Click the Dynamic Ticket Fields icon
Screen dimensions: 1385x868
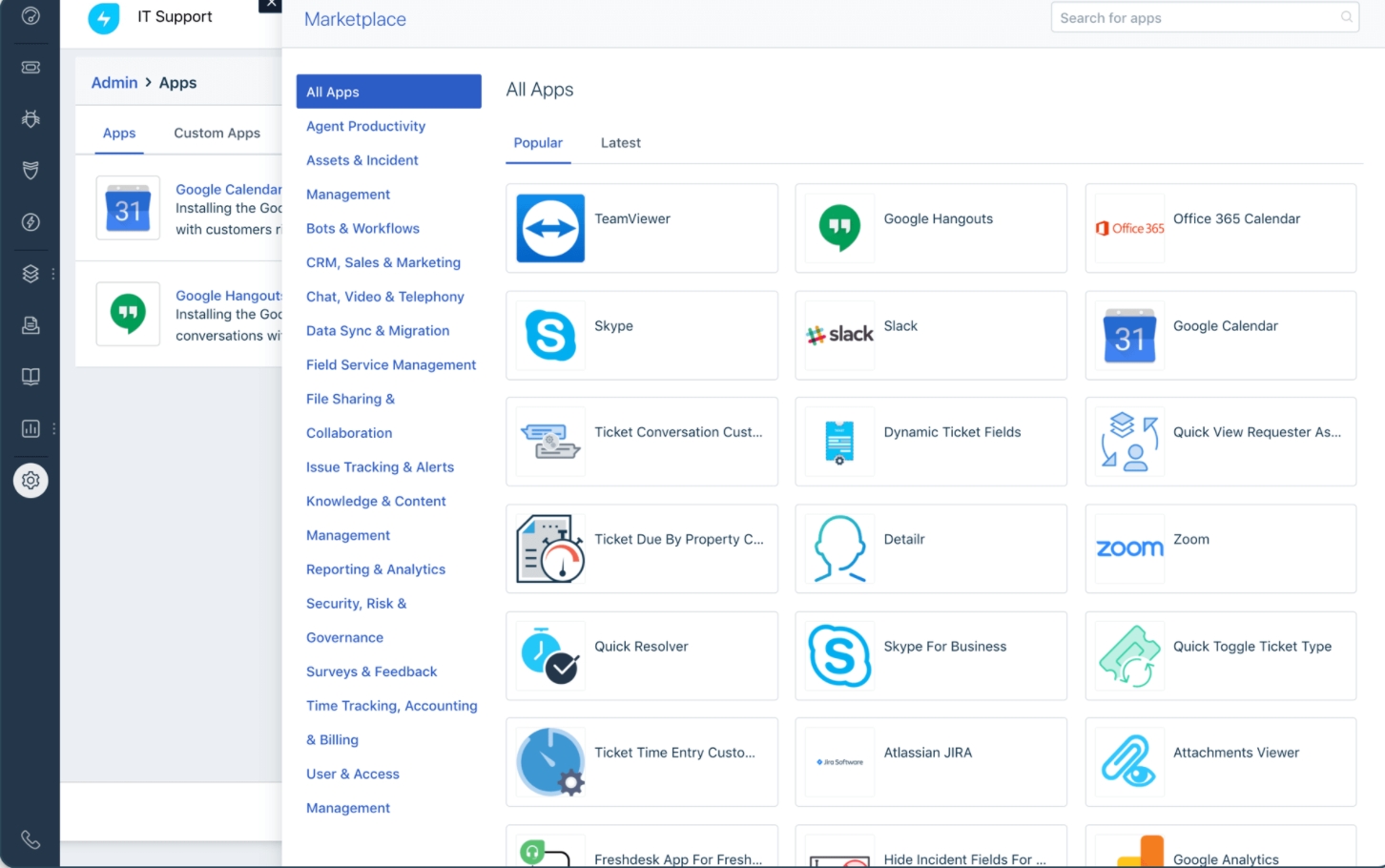point(839,442)
